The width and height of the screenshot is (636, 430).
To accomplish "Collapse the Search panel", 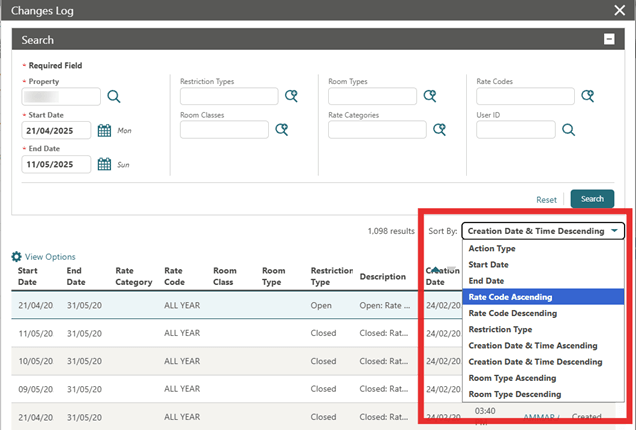I will pos(609,39).
